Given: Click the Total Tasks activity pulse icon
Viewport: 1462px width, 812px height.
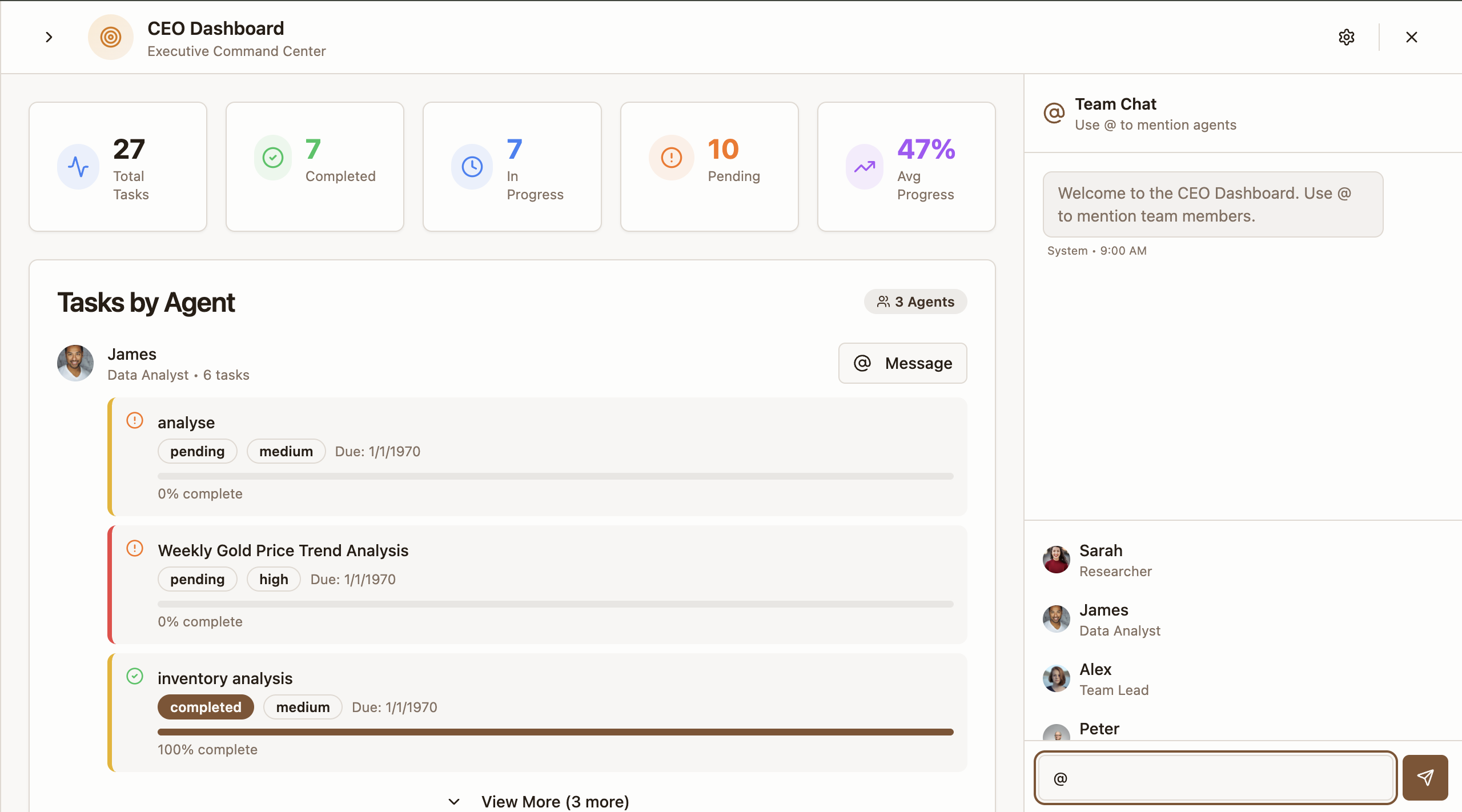Looking at the screenshot, I should coord(78,167).
